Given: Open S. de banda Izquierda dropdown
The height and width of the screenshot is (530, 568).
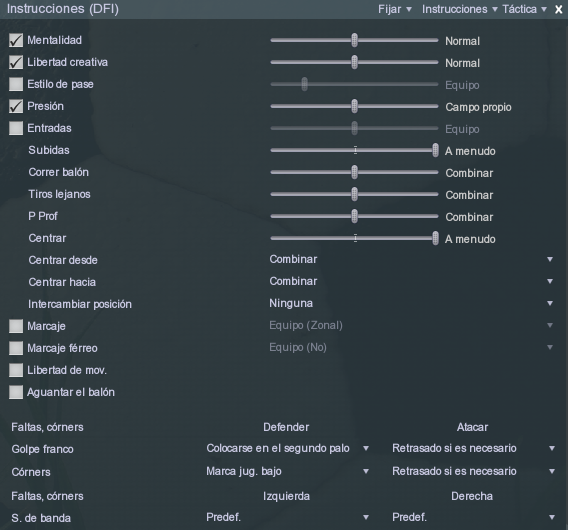Looking at the screenshot, I should [288, 517].
